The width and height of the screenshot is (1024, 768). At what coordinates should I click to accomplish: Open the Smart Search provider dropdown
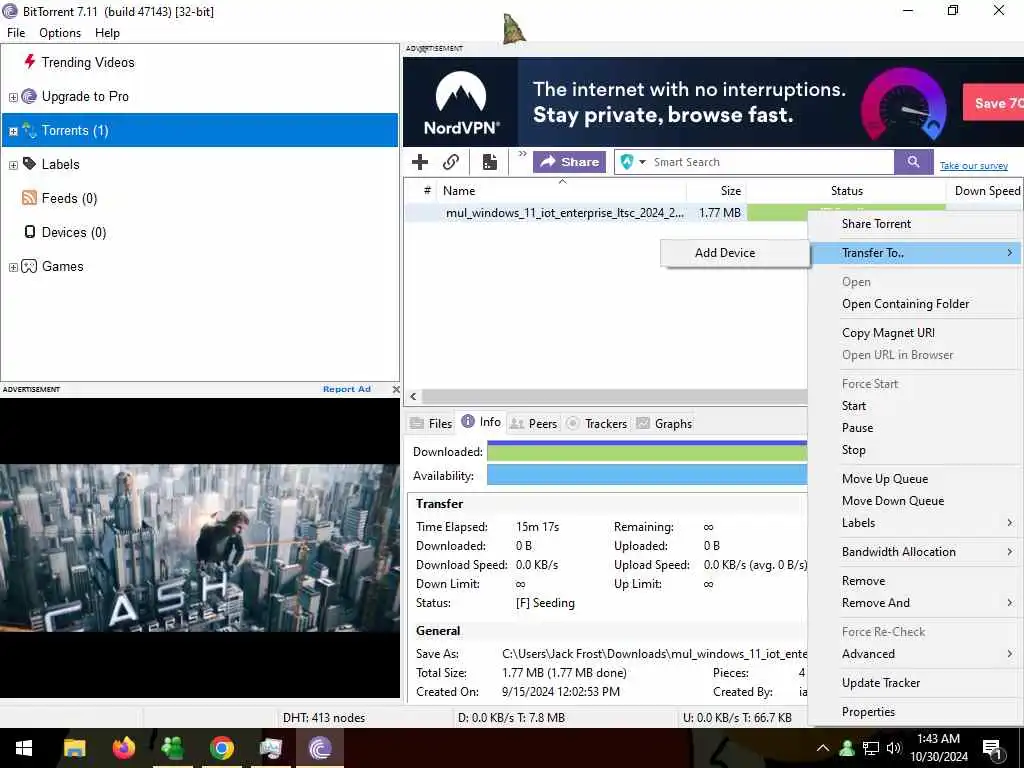[x=642, y=162]
